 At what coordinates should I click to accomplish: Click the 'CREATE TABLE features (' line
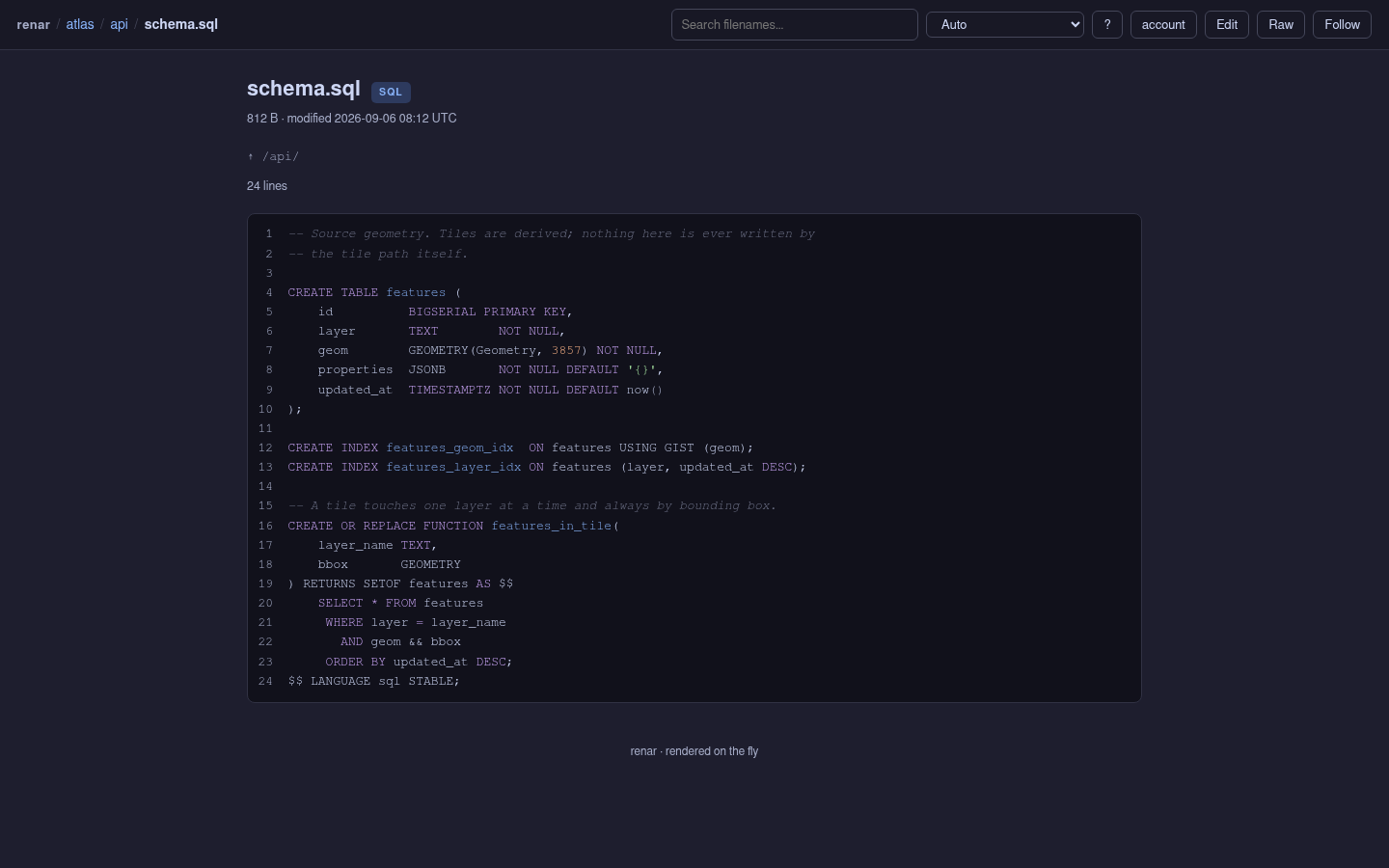(374, 292)
